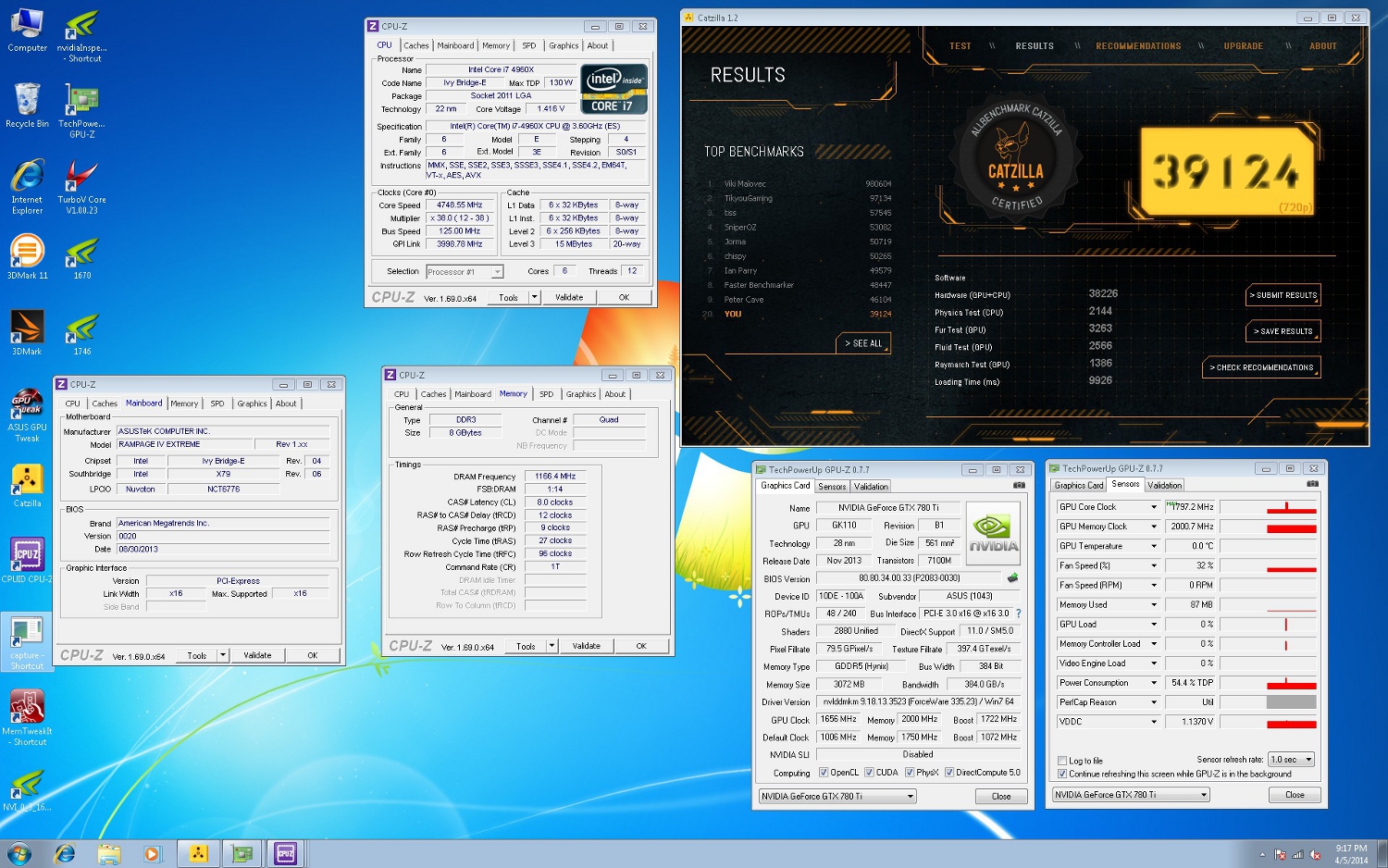Launch CPUID CPU-Z desktop icon
Screen dimensions: 1388x868
point(27,561)
